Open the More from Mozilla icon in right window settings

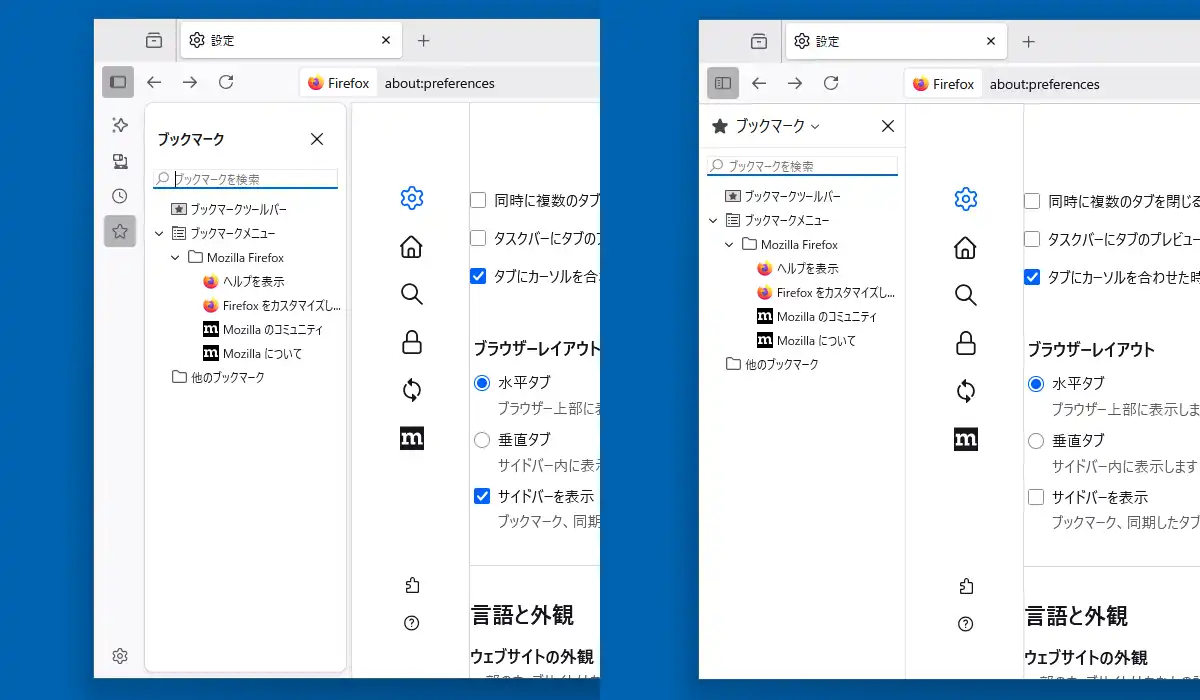(x=966, y=439)
